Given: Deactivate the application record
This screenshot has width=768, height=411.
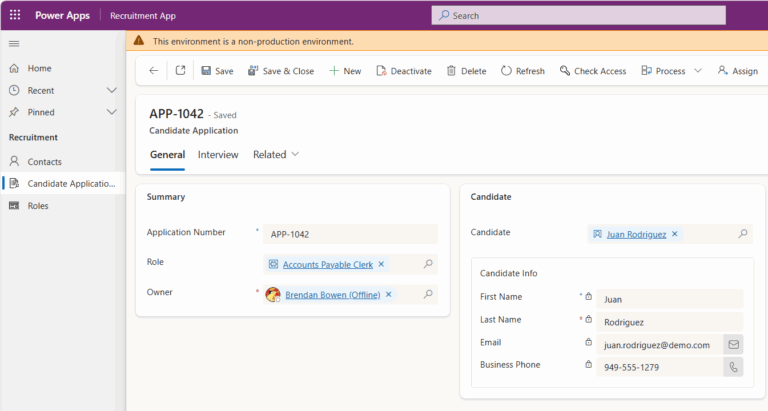Looking at the screenshot, I should tap(404, 71).
